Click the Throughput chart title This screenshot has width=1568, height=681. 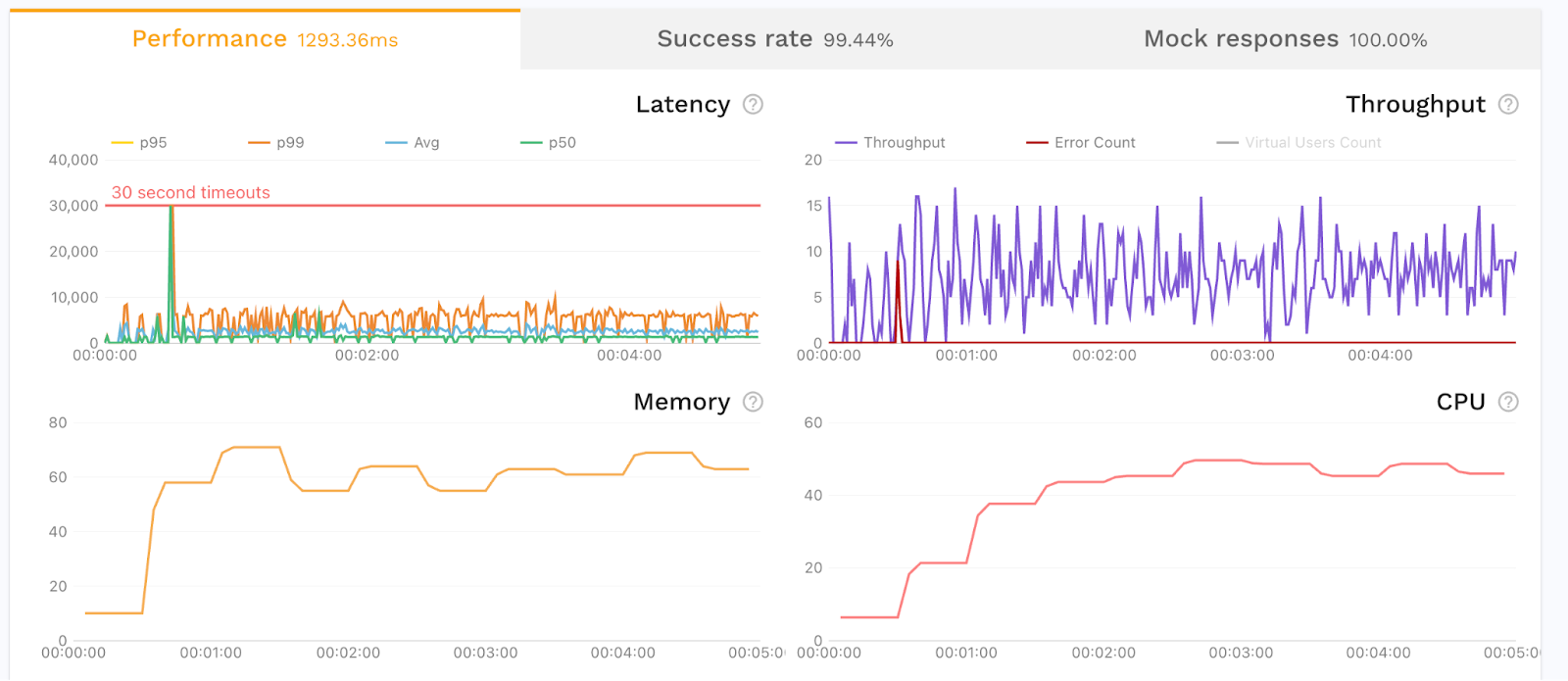[x=1415, y=104]
